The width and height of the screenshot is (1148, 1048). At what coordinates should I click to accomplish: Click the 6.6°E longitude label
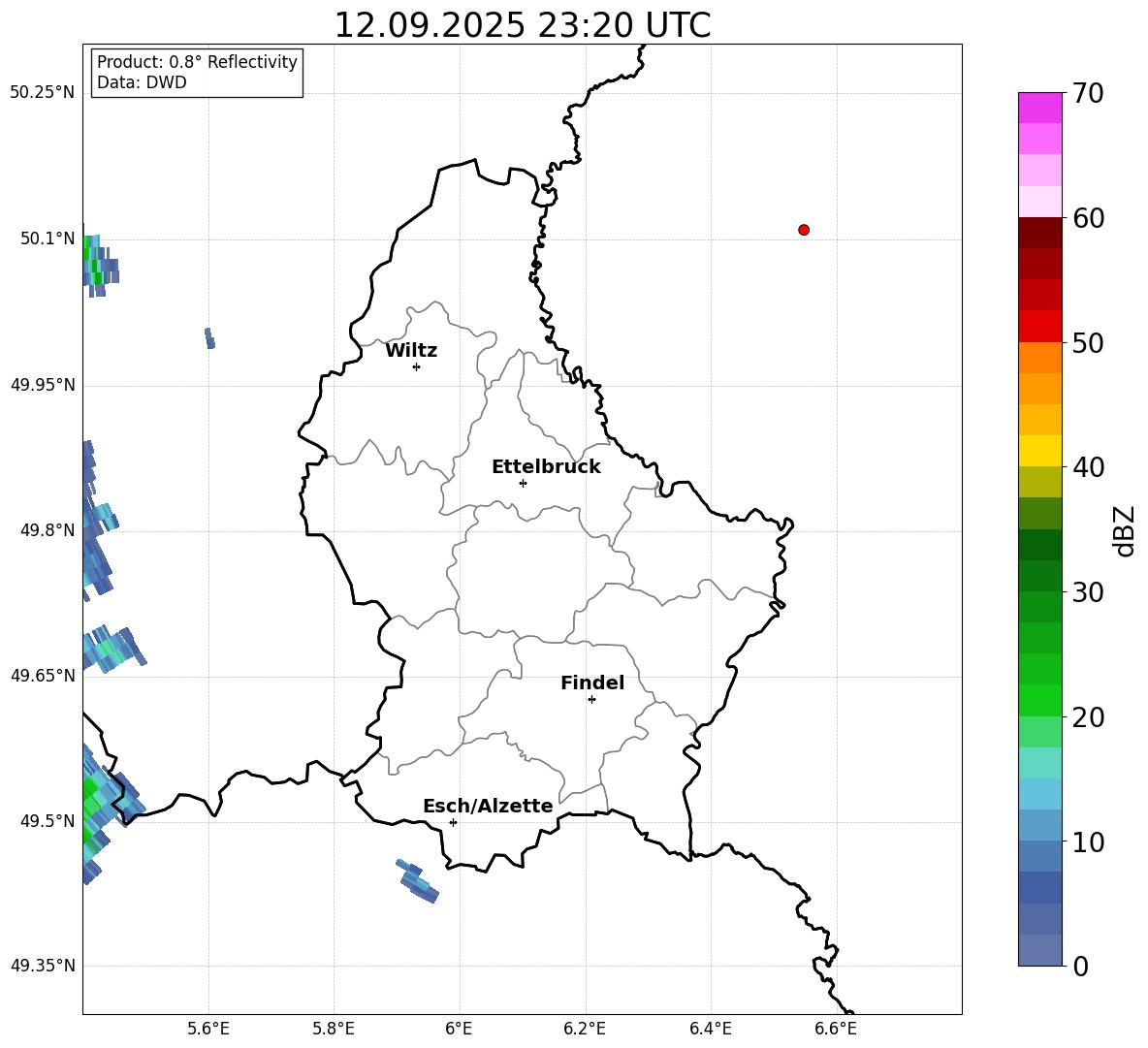tap(836, 1029)
